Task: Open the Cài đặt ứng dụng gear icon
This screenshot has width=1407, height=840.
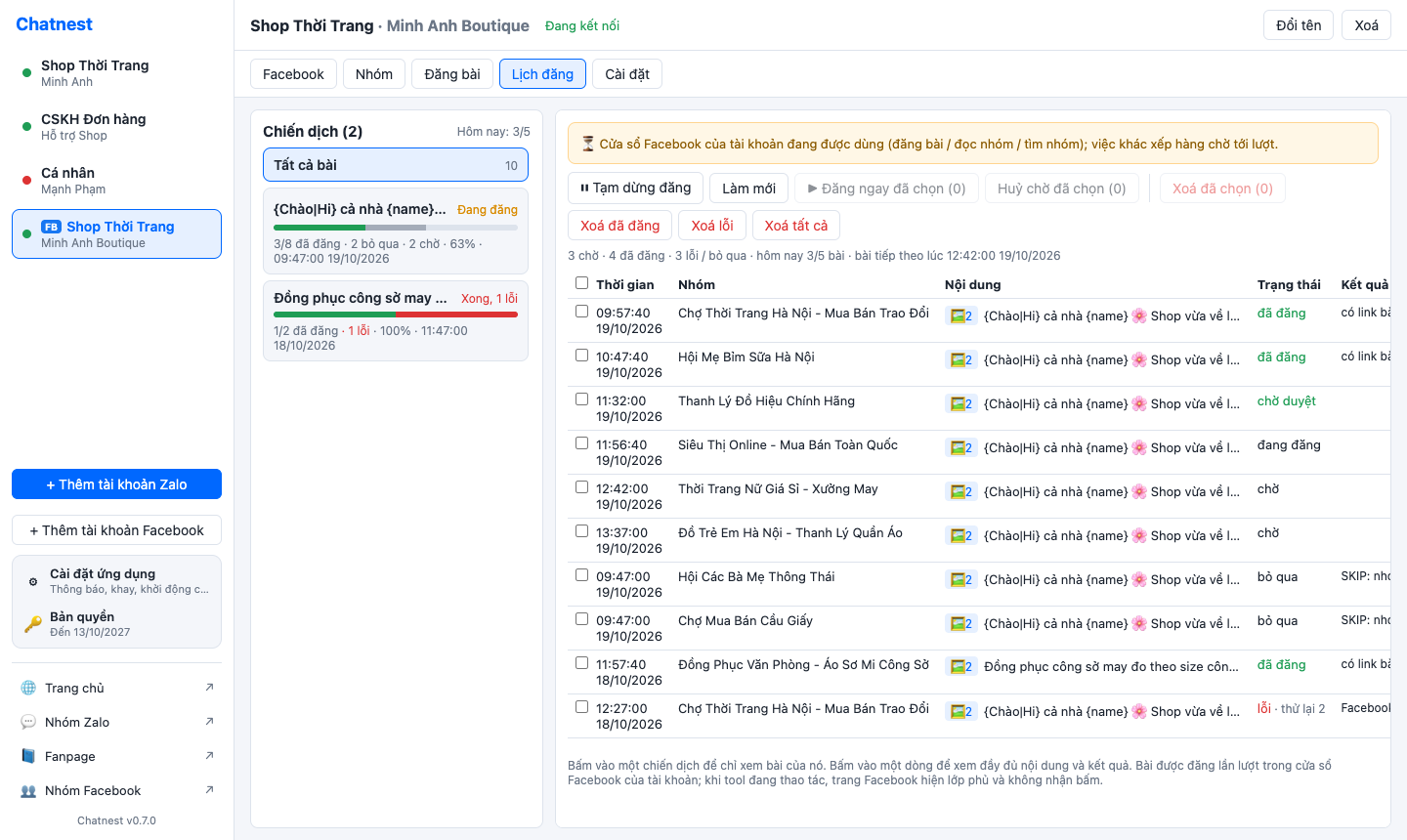Action: coord(33,581)
